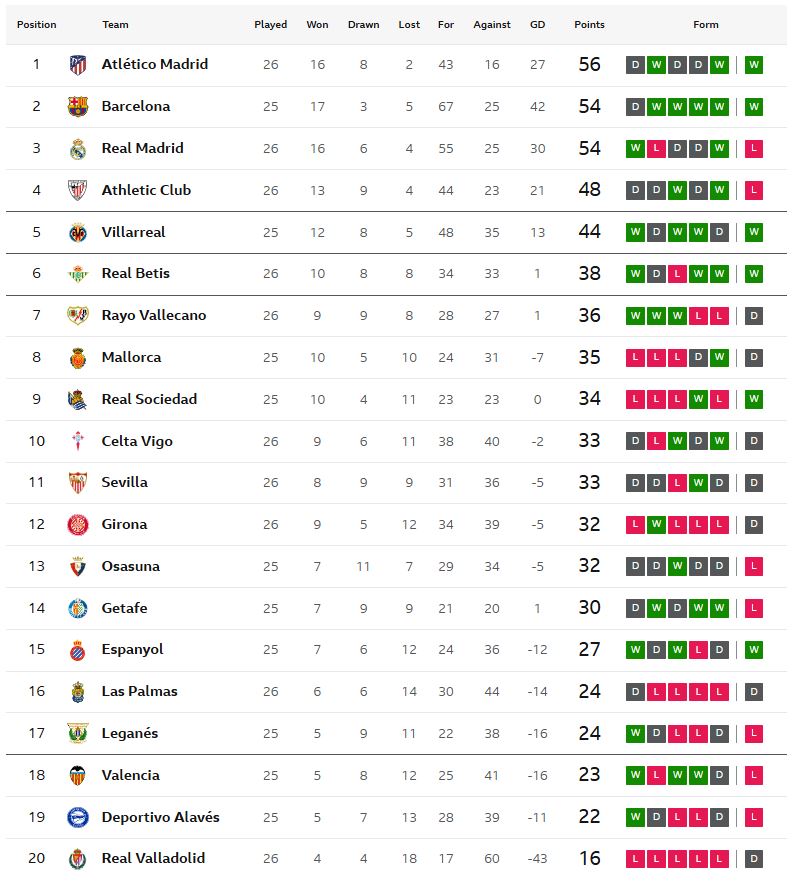793x885 pixels.
Task: Open the Celta Vigo team page
Action: [x=137, y=441]
